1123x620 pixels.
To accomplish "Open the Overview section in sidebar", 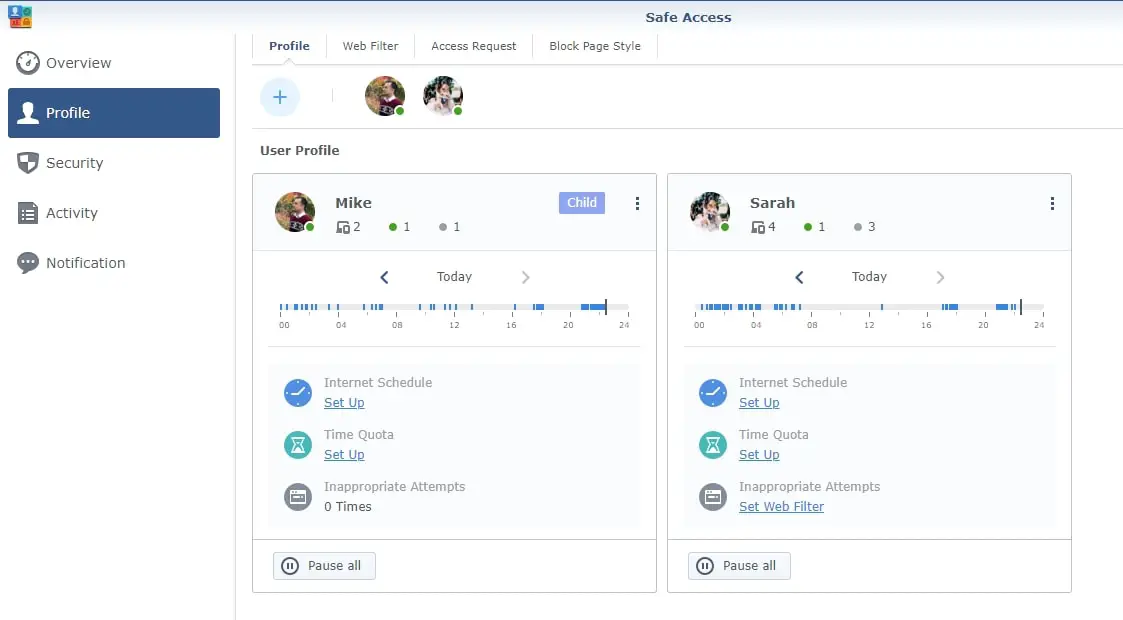I will [x=114, y=63].
